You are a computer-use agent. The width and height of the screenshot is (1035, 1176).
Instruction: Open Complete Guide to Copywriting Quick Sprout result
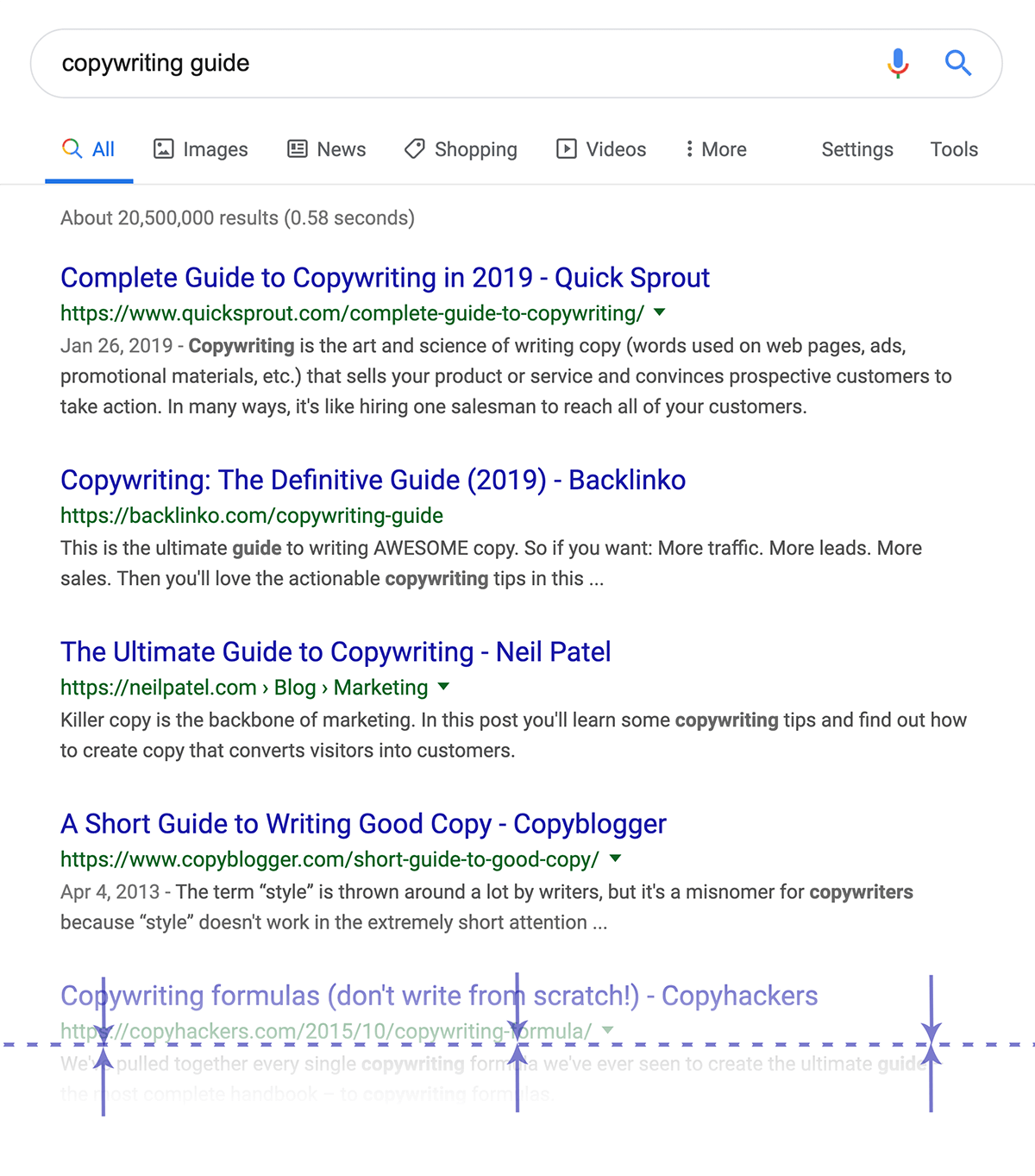coord(385,278)
